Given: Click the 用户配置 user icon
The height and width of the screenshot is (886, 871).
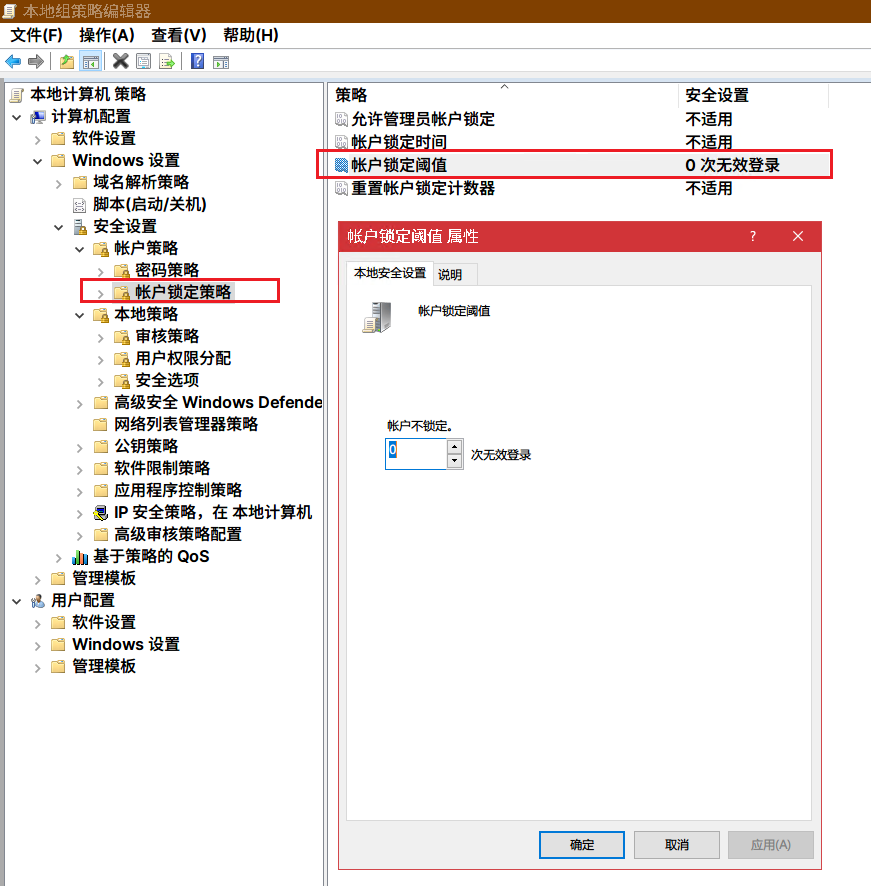Looking at the screenshot, I should pos(38,601).
